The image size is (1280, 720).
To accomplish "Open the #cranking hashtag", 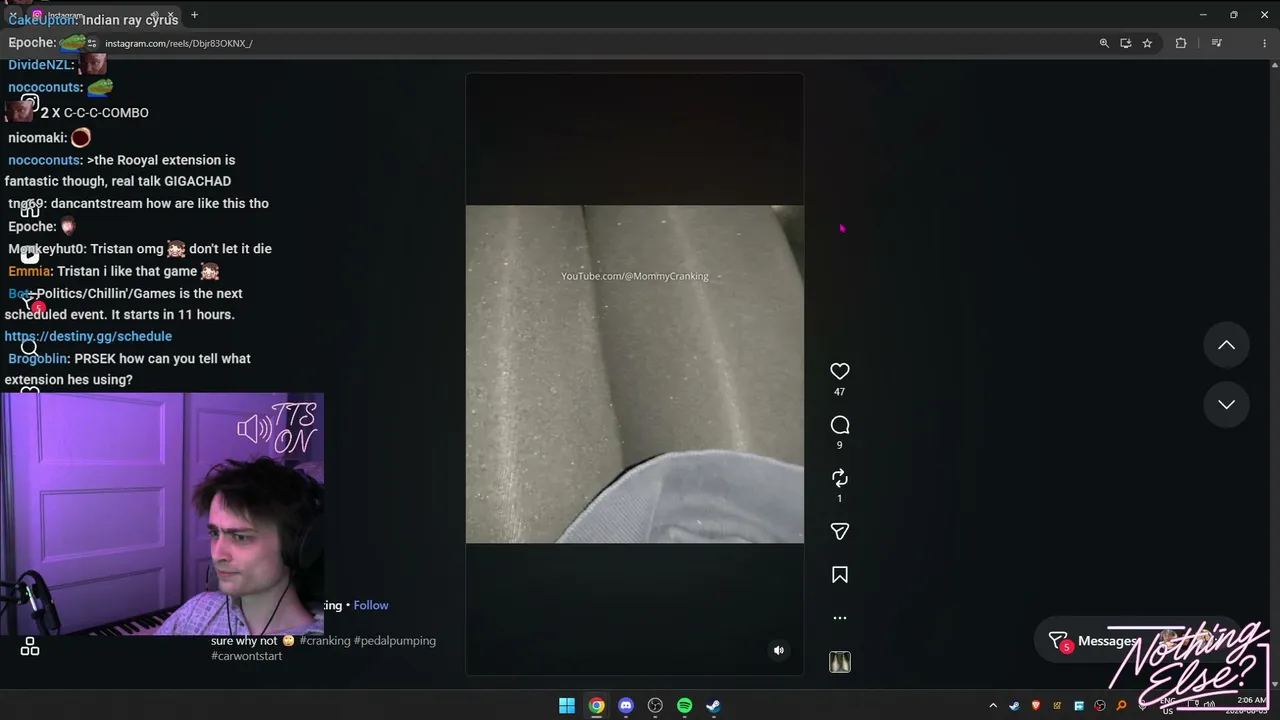I will click(325, 641).
